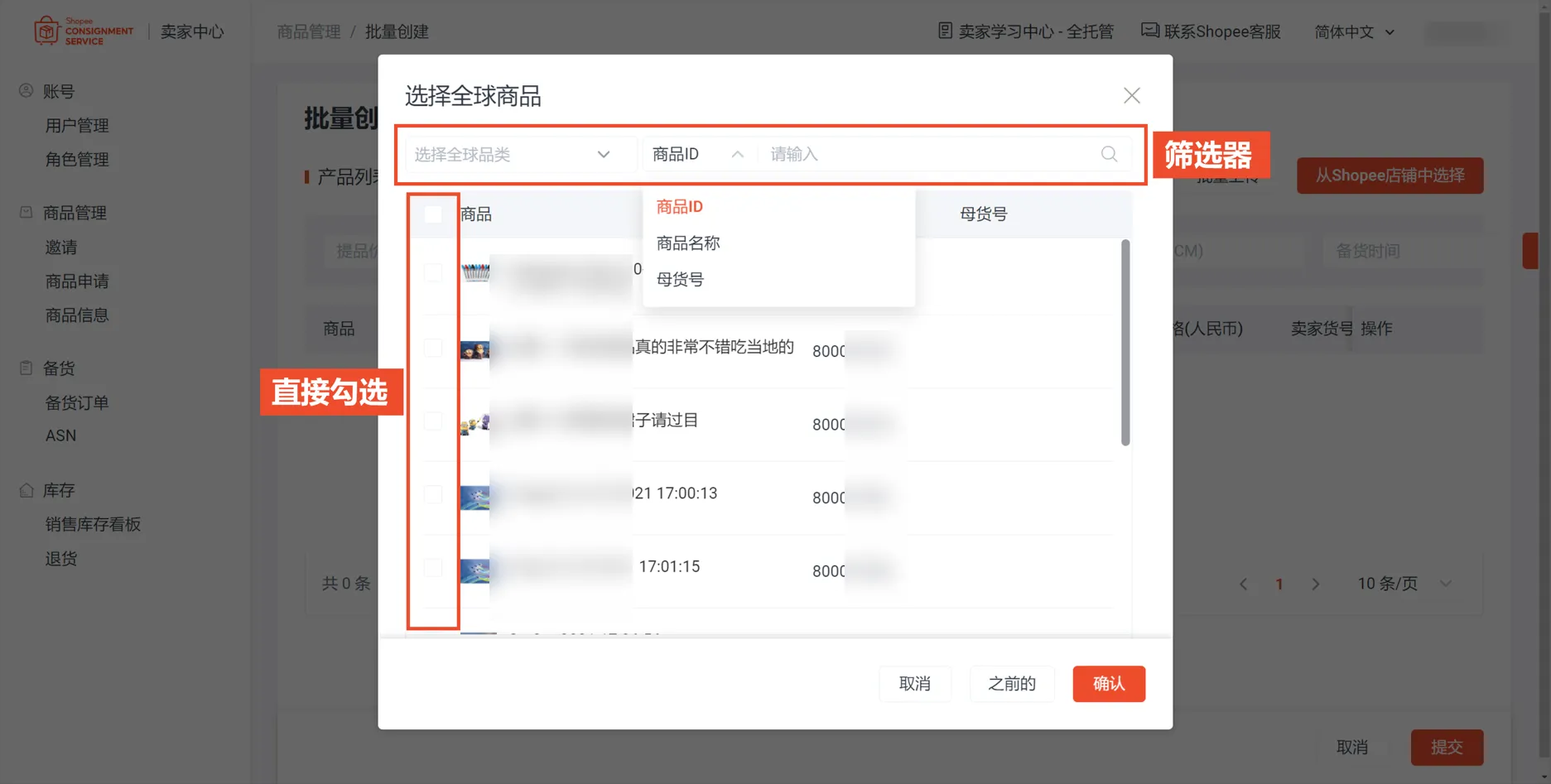Click the 请输入 search input field
Image resolution: width=1551 pixels, height=784 pixels.
coord(911,154)
